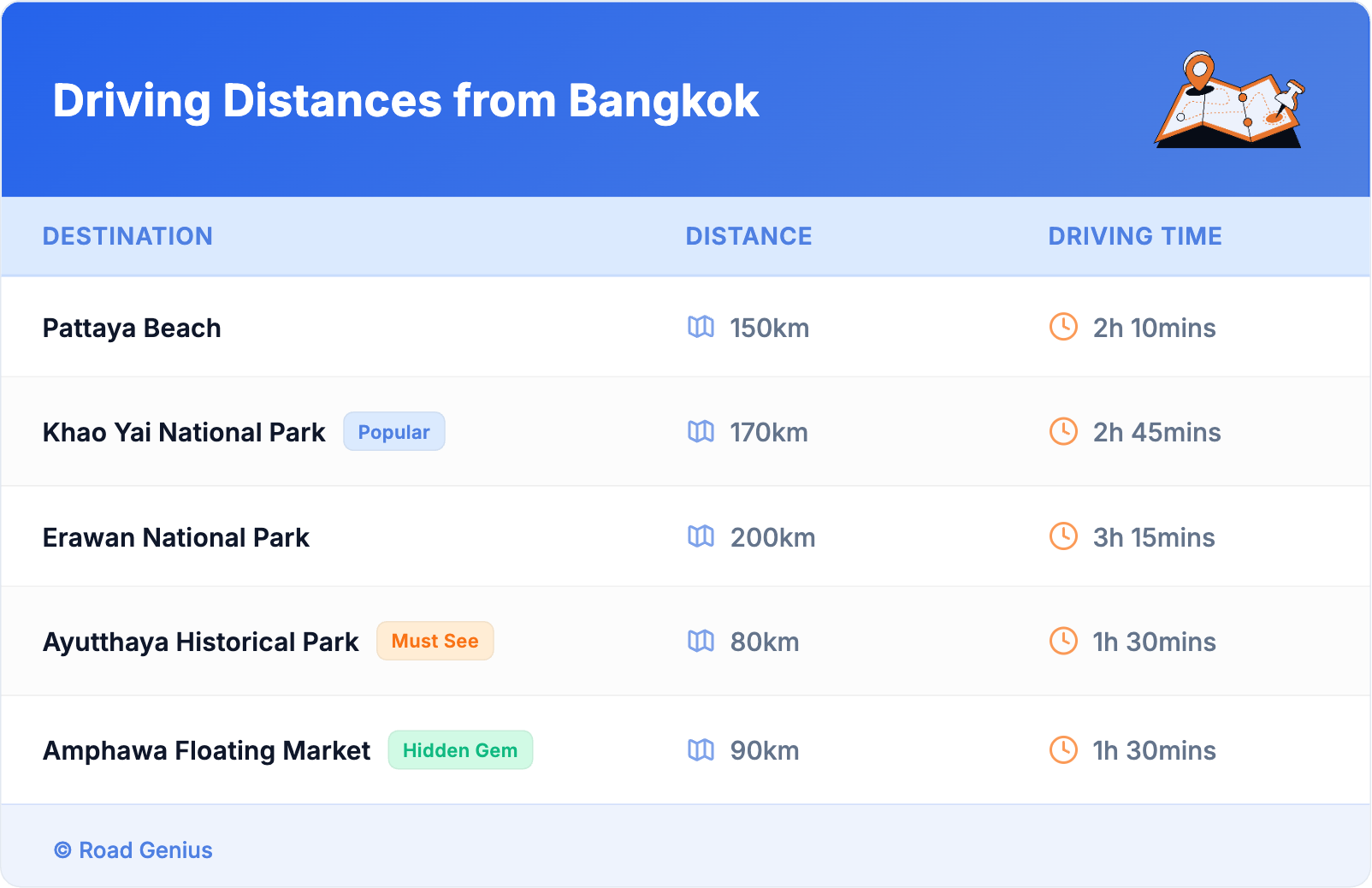Select the Must See badge

point(435,641)
